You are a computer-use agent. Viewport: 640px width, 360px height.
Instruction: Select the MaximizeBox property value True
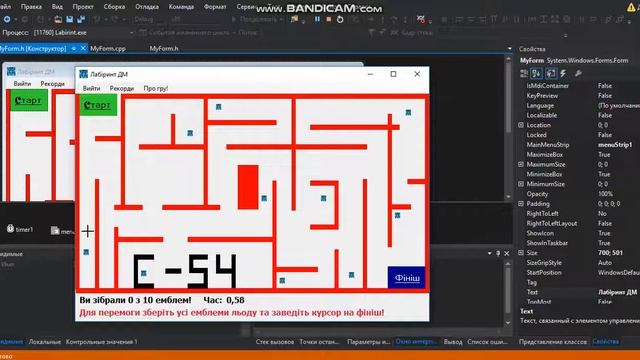pos(604,155)
